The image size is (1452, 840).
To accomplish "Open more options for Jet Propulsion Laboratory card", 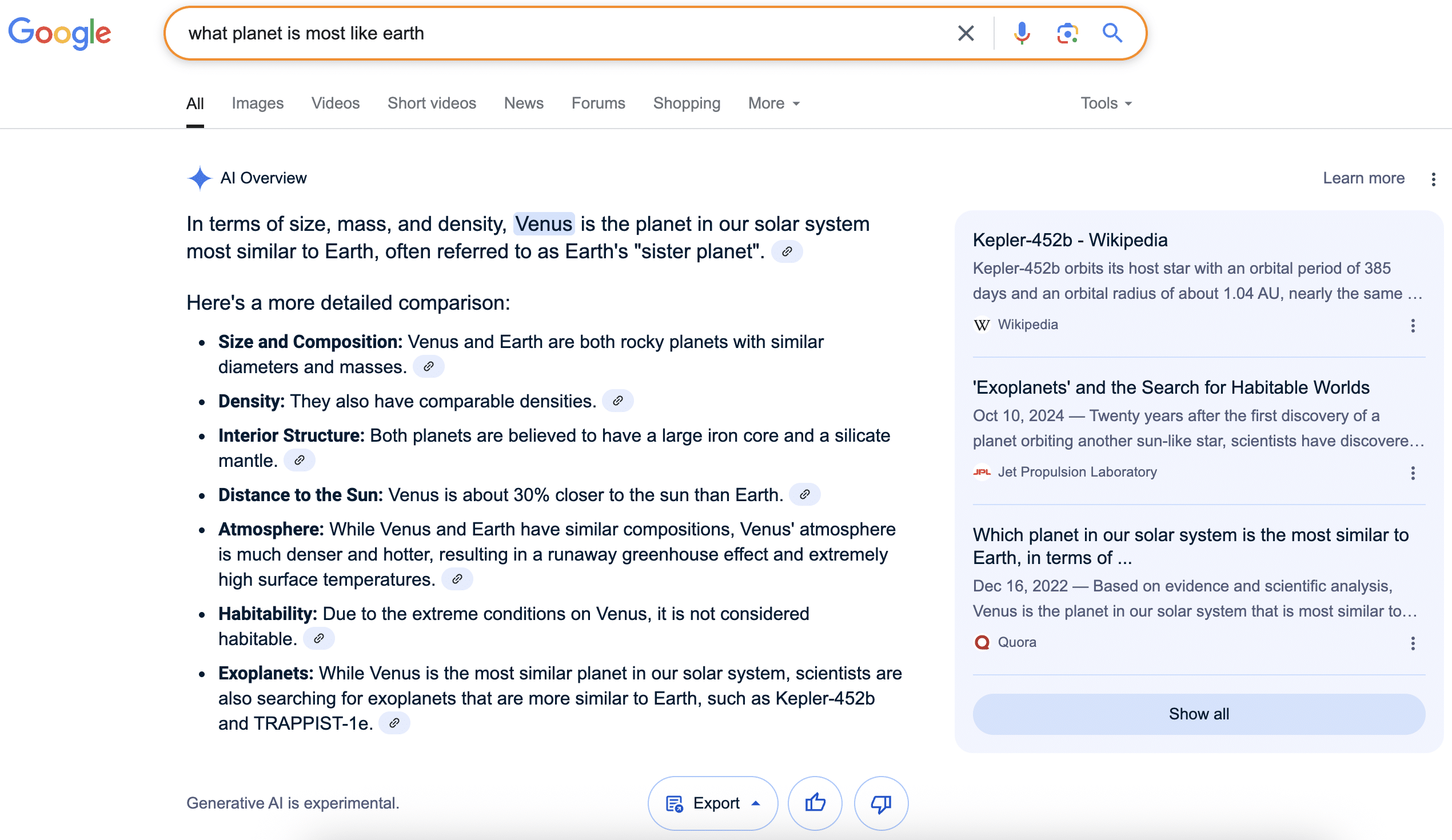I will tap(1413, 474).
